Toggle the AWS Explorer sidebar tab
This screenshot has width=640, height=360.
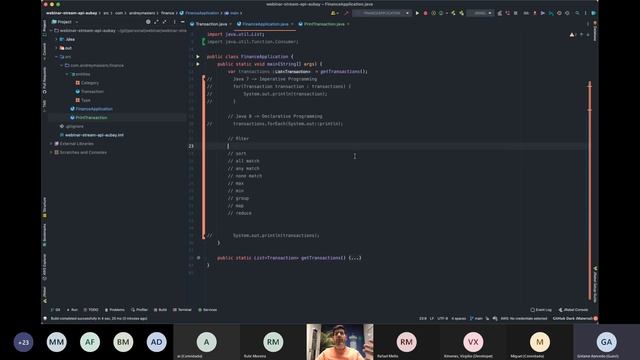[x=44, y=267]
